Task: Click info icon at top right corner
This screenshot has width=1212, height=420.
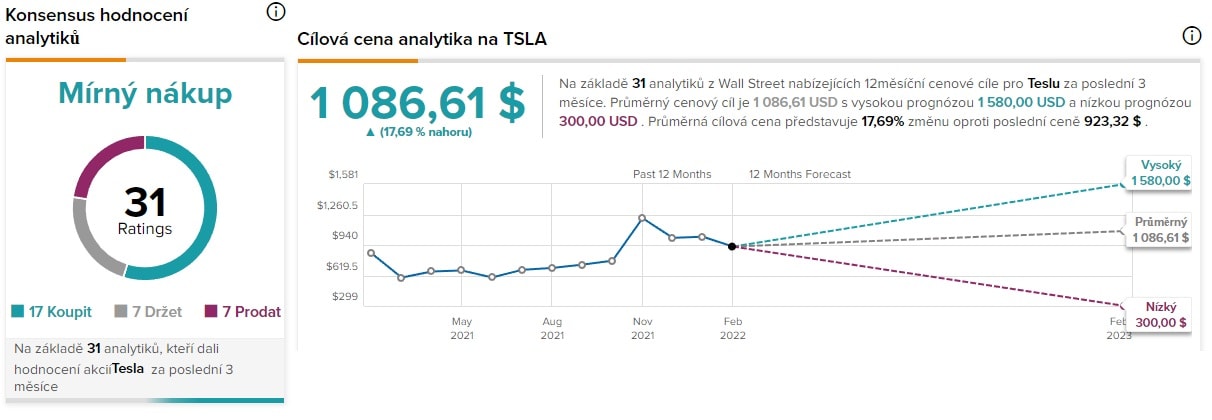Action: click(1191, 36)
